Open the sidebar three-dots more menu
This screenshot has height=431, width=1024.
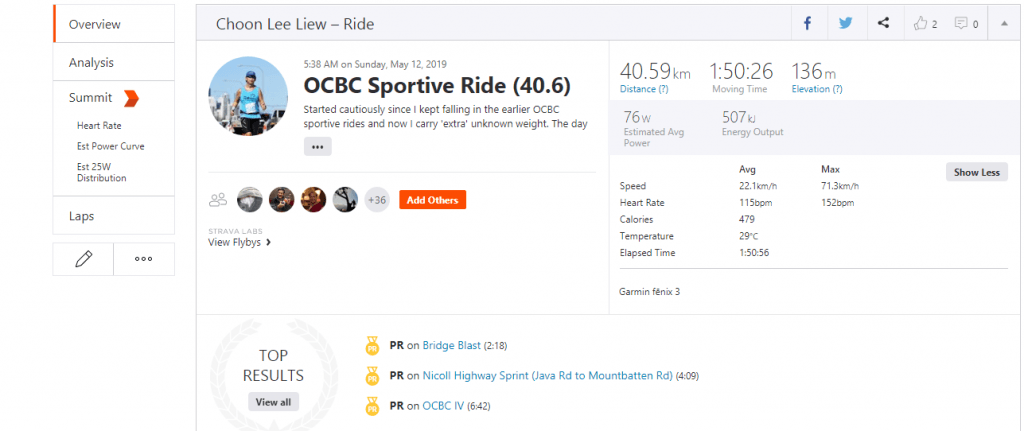click(144, 259)
